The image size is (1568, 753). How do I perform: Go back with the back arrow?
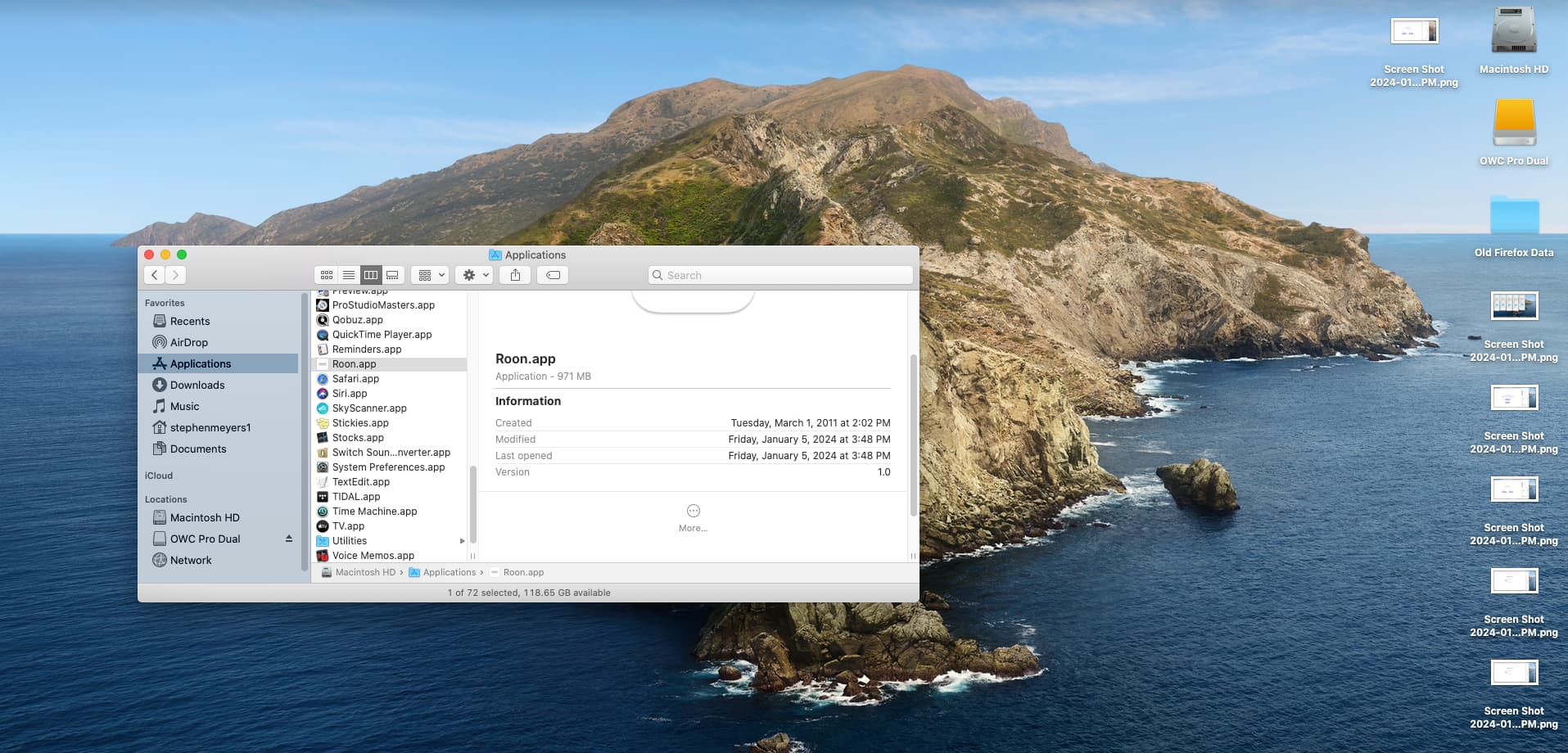point(155,275)
